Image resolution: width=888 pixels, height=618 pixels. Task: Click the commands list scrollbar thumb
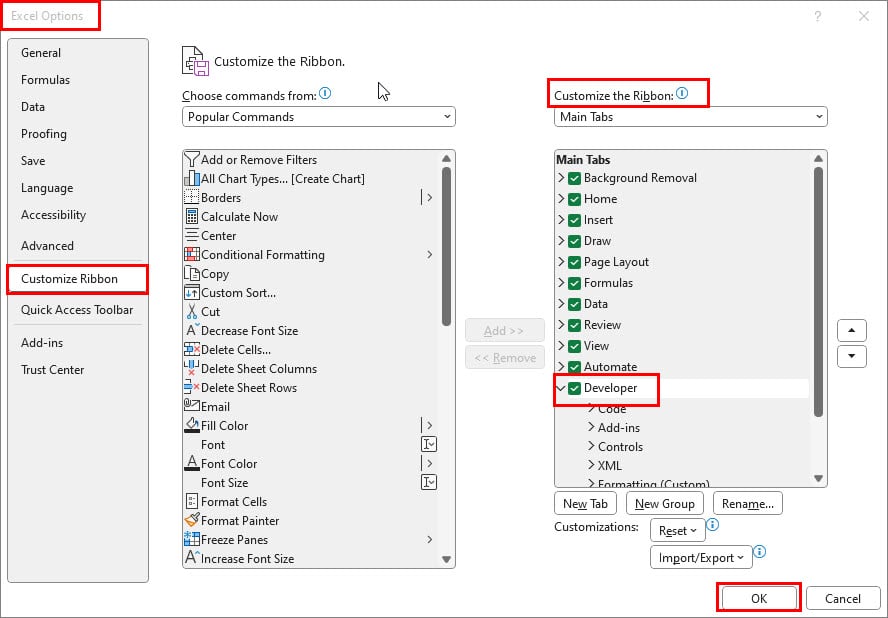pyautogui.click(x=446, y=246)
